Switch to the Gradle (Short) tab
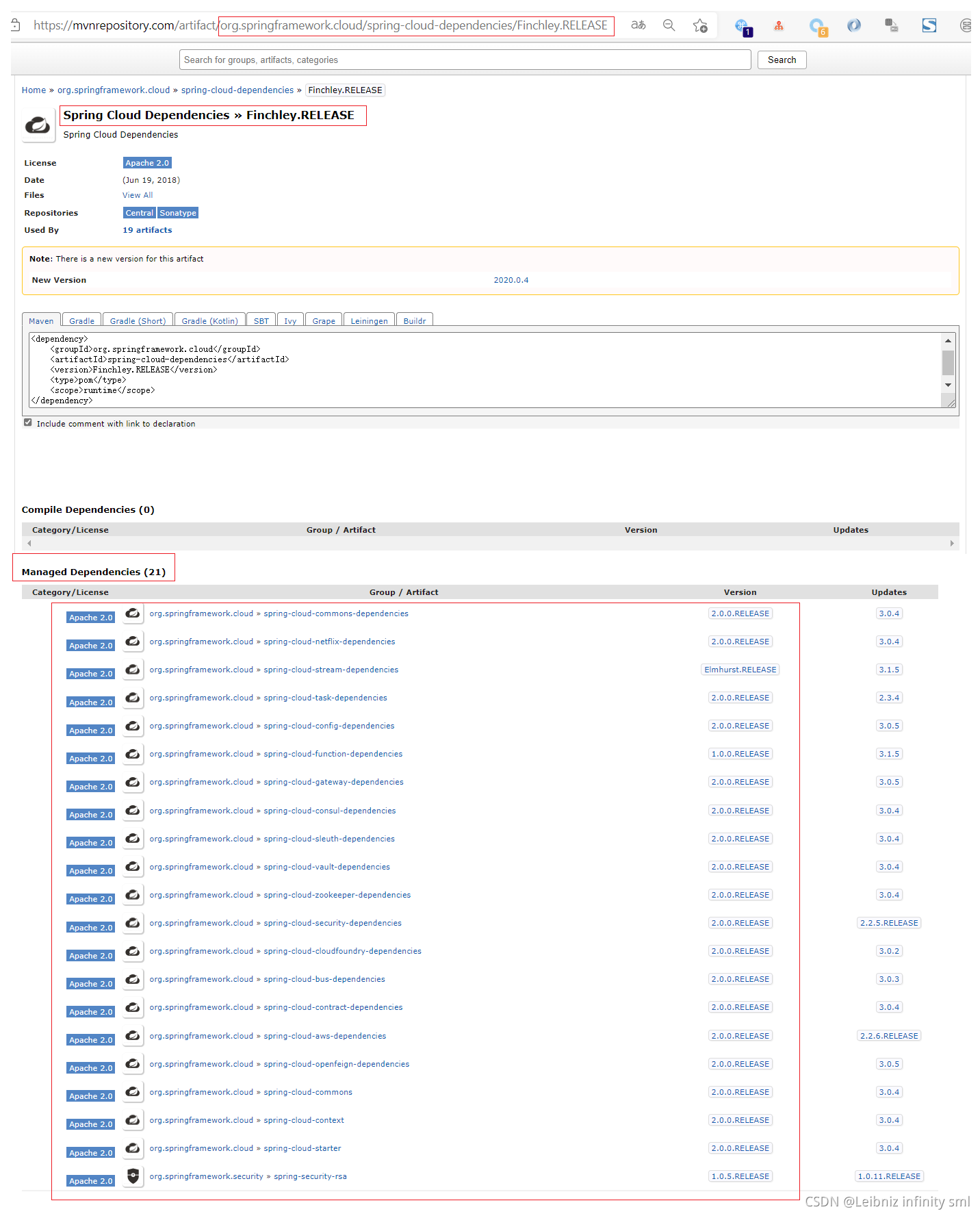Image resolution: width=980 pixels, height=1216 pixels. coord(138,320)
